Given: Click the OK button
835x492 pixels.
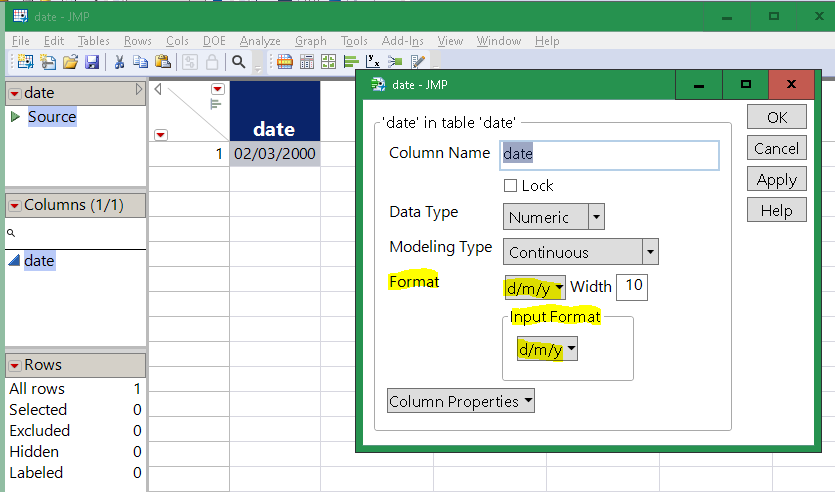Looking at the screenshot, I should pos(777,117).
